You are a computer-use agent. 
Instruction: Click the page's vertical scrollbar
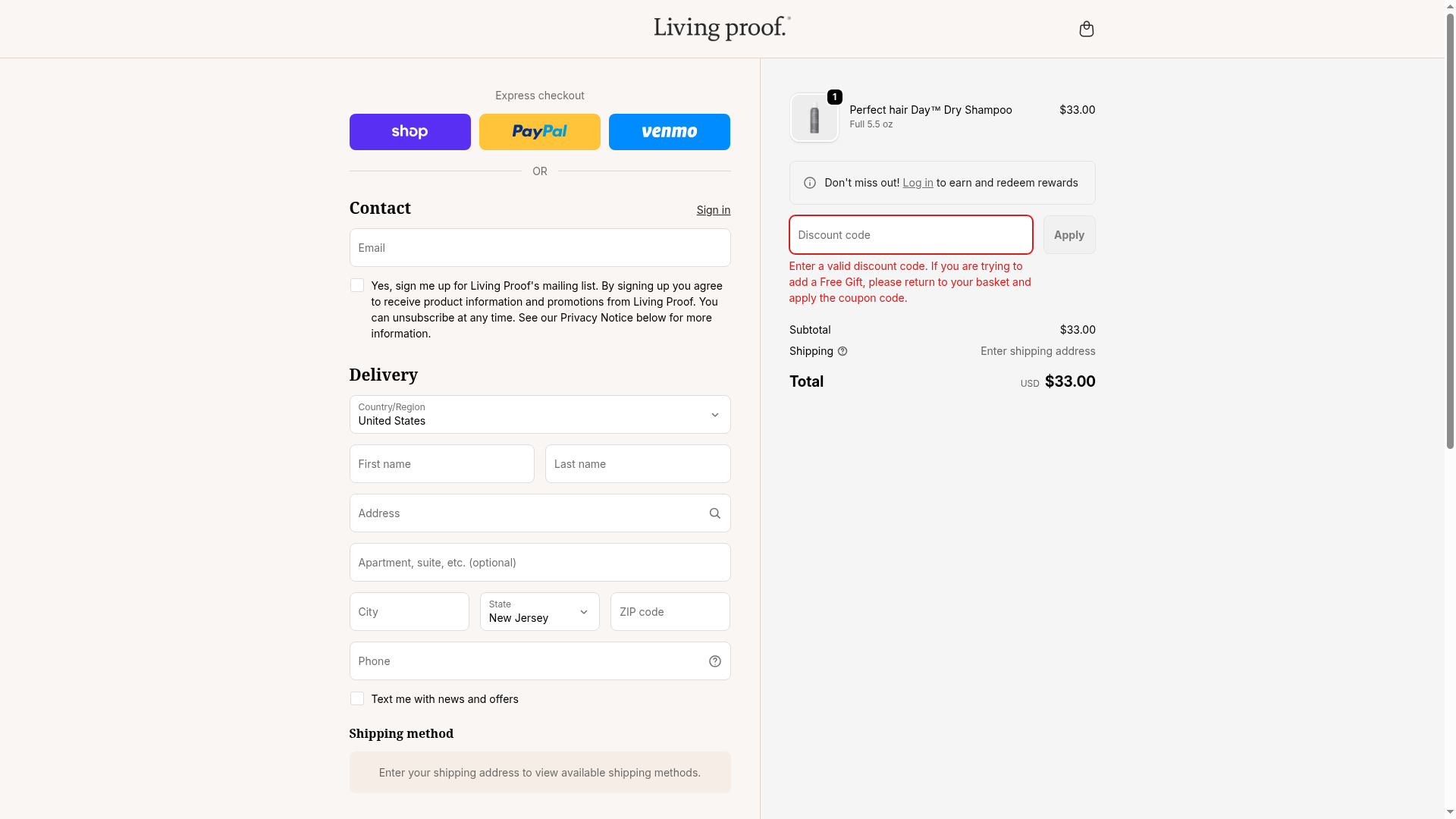[x=1450, y=227]
